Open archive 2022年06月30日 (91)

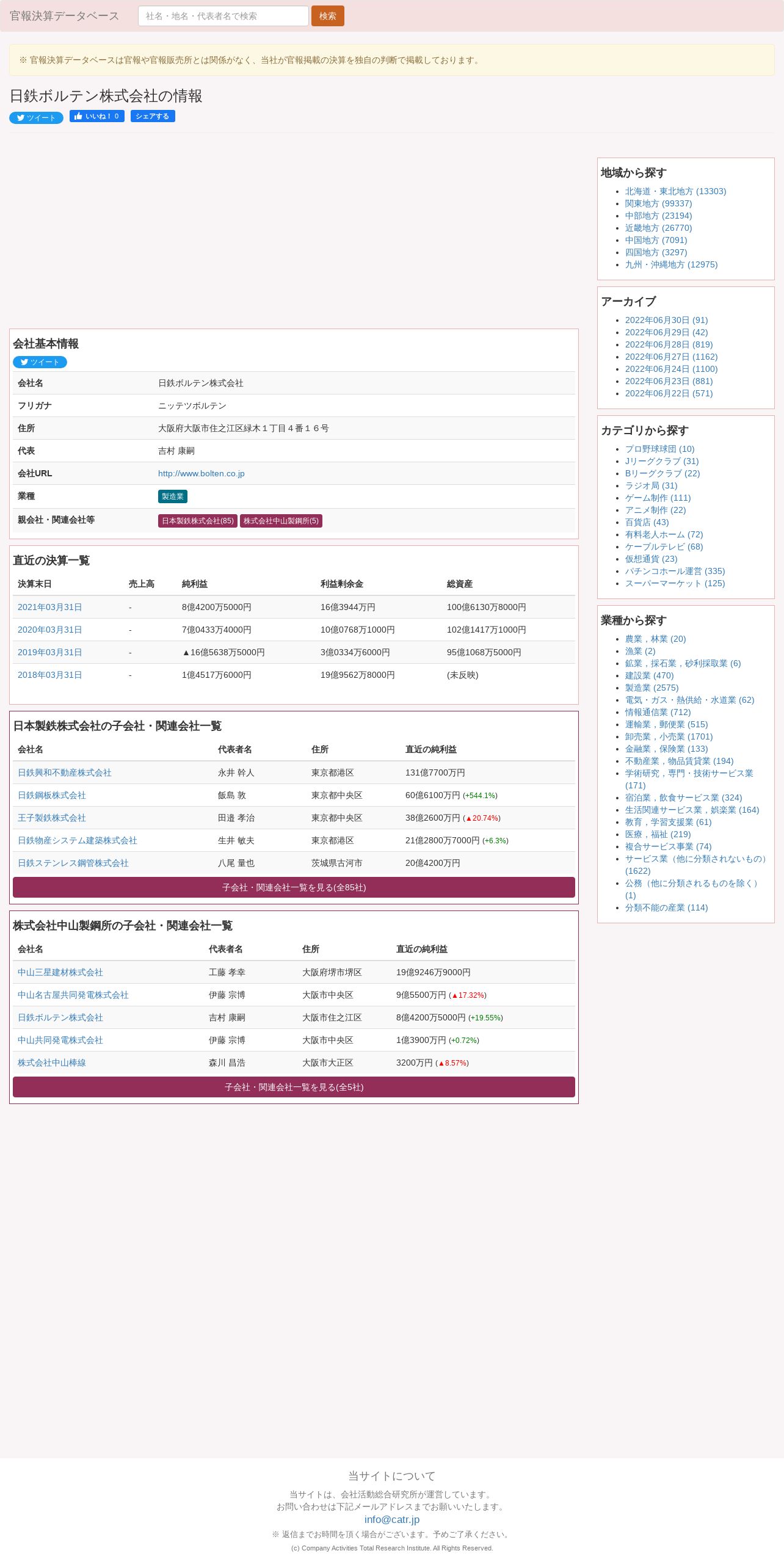point(666,320)
